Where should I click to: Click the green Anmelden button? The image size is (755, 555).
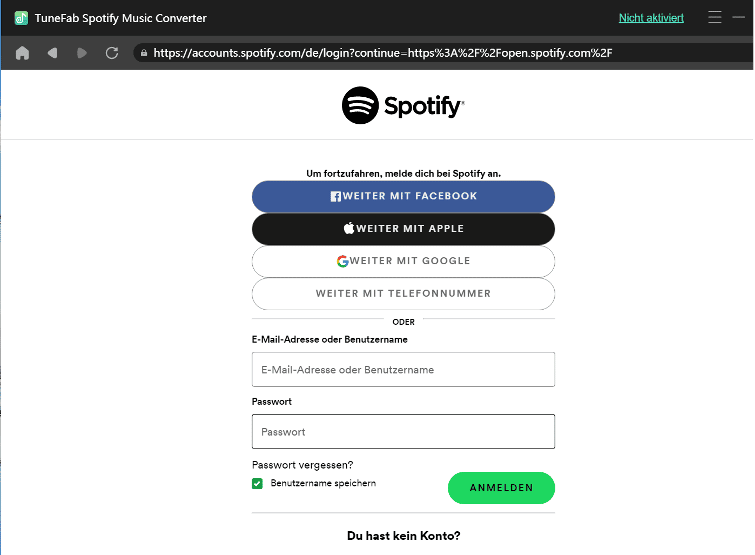[501, 488]
